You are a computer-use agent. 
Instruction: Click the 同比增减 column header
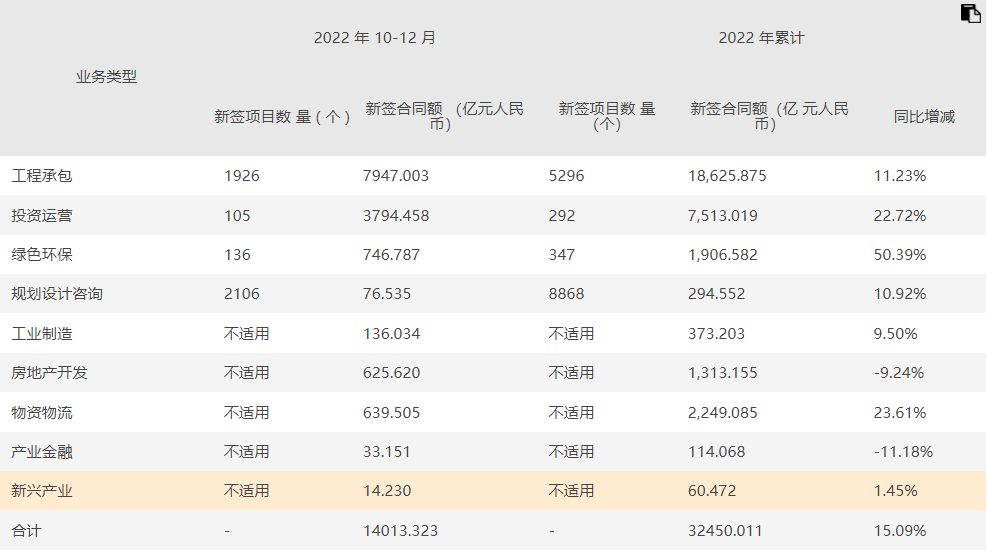click(924, 117)
